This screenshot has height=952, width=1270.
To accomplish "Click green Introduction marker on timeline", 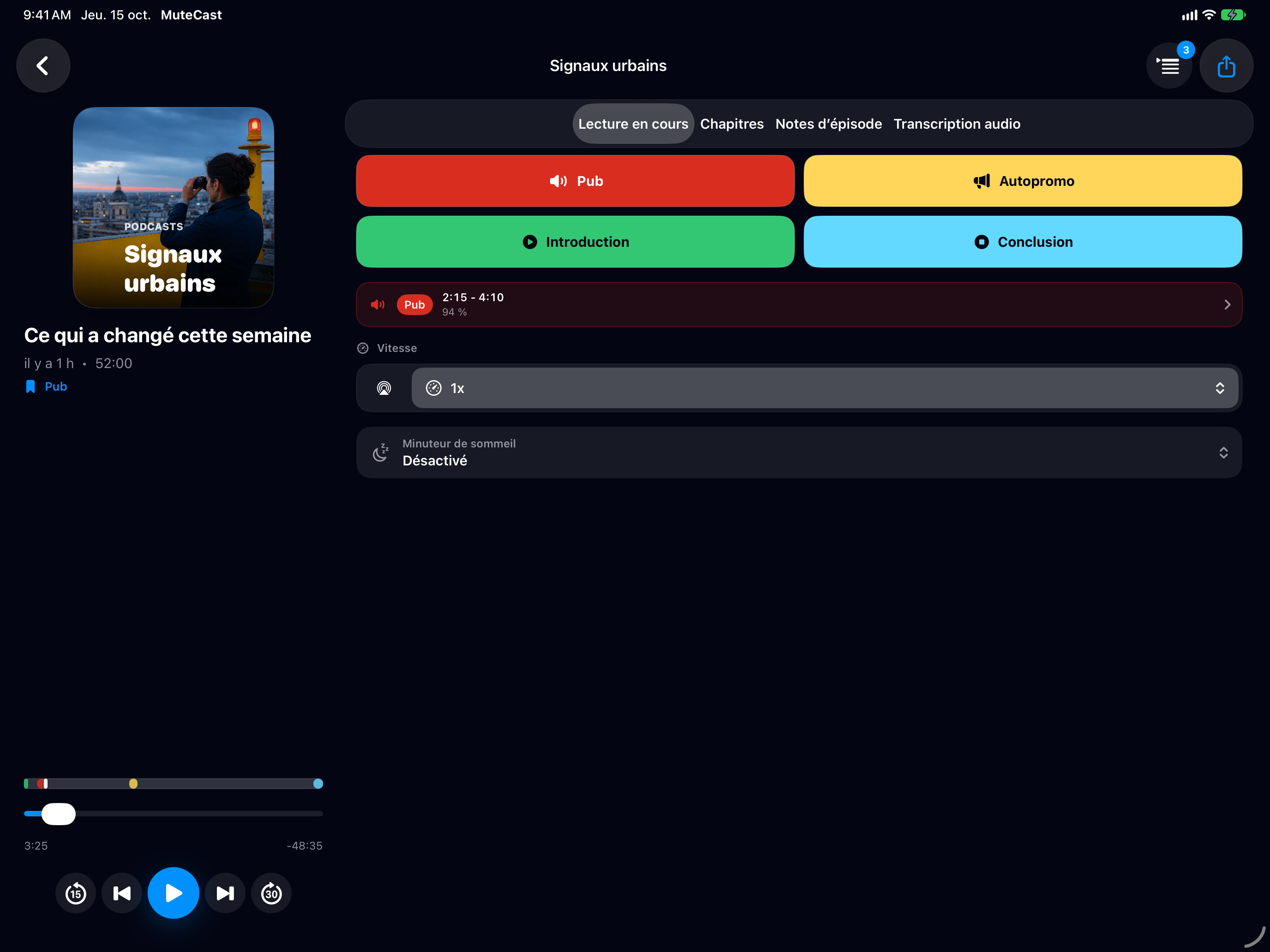I will [26, 783].
